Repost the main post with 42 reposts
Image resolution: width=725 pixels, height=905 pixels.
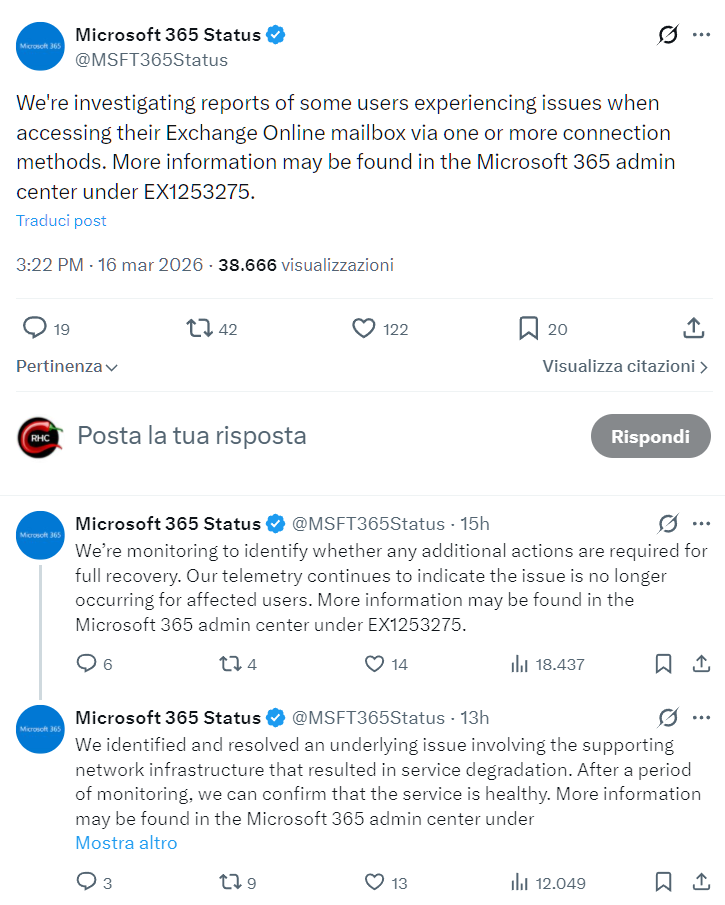click(200, 328)
